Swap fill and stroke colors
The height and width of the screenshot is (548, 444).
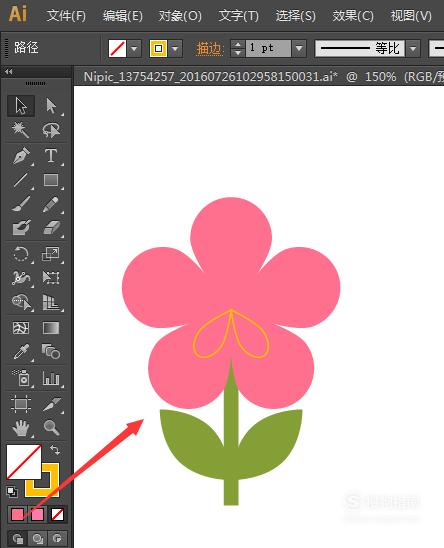(55, 449)
